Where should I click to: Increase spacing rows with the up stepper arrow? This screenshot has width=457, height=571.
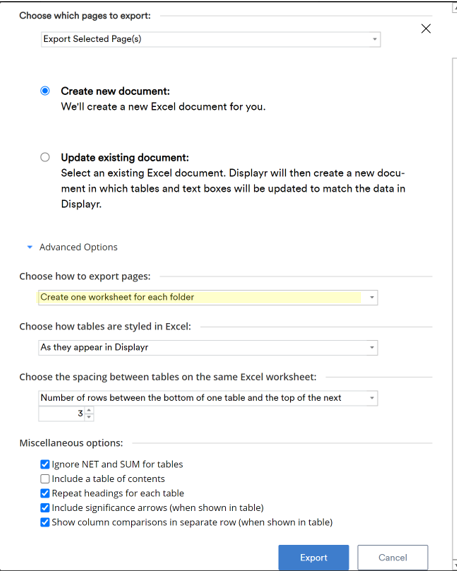[89, 410]
